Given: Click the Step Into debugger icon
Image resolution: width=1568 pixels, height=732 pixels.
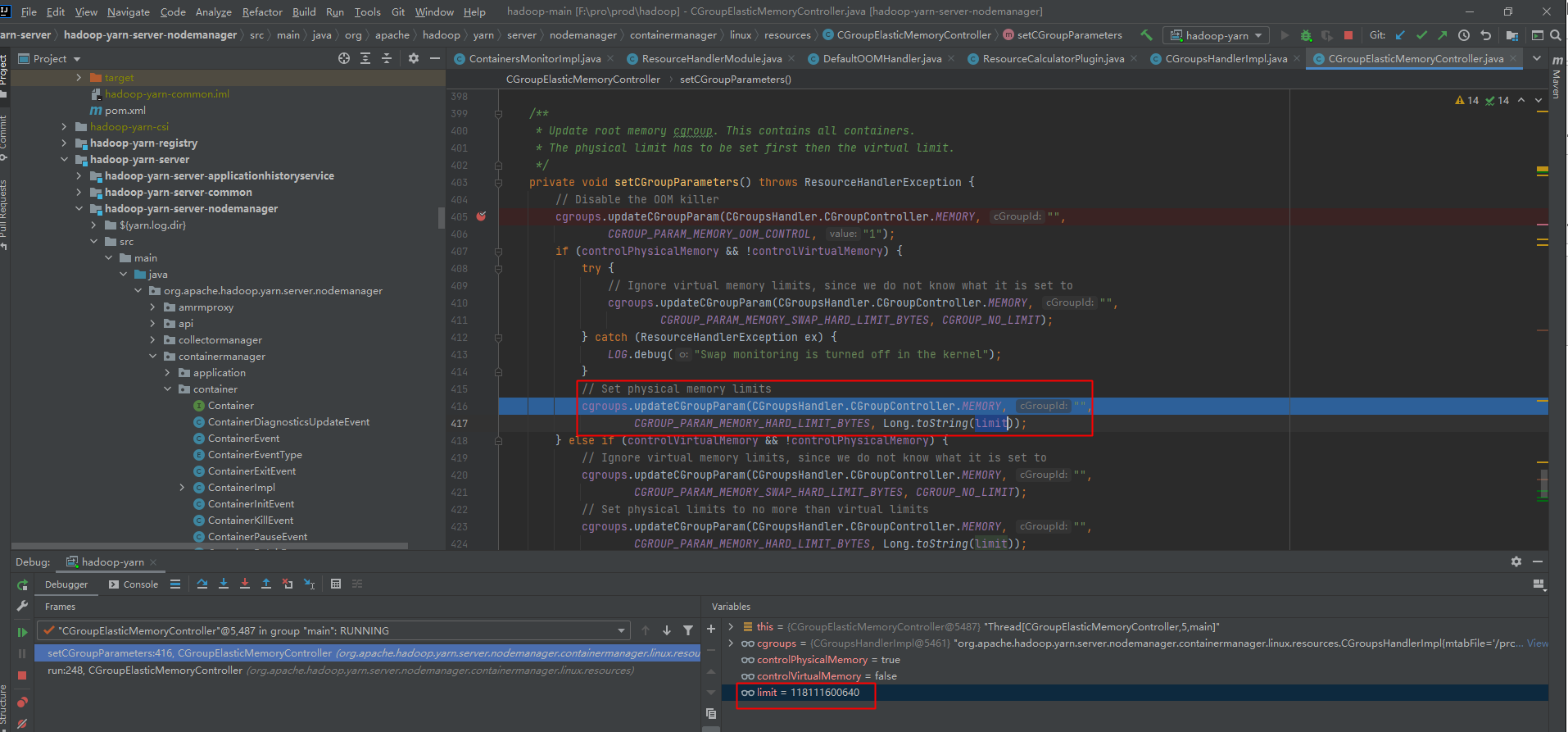Looking at the screenshot, I should pyautogui.click(x=224, y=584).
